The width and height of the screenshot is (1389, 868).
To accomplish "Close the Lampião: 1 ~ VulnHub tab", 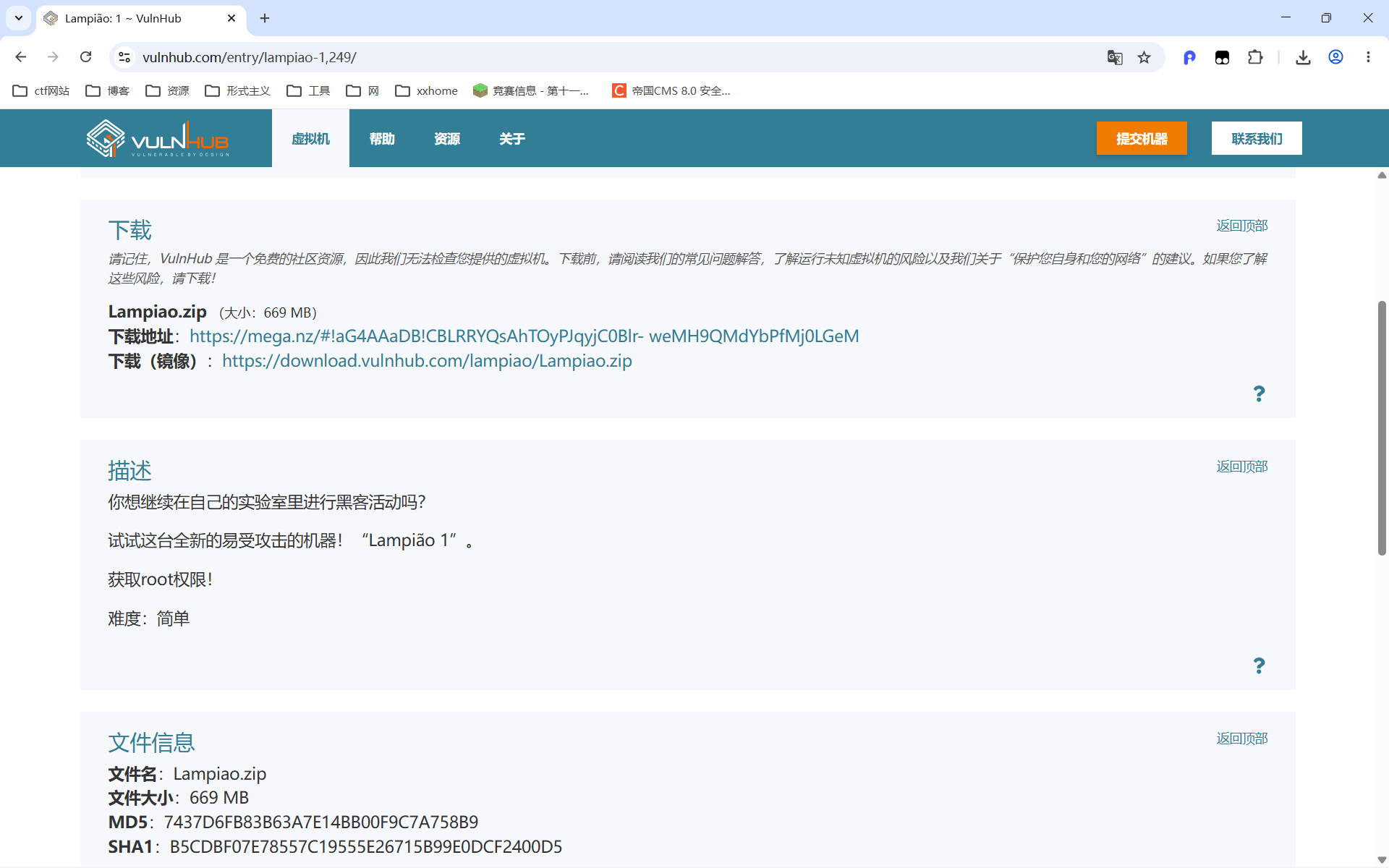I will click(231, 18).
